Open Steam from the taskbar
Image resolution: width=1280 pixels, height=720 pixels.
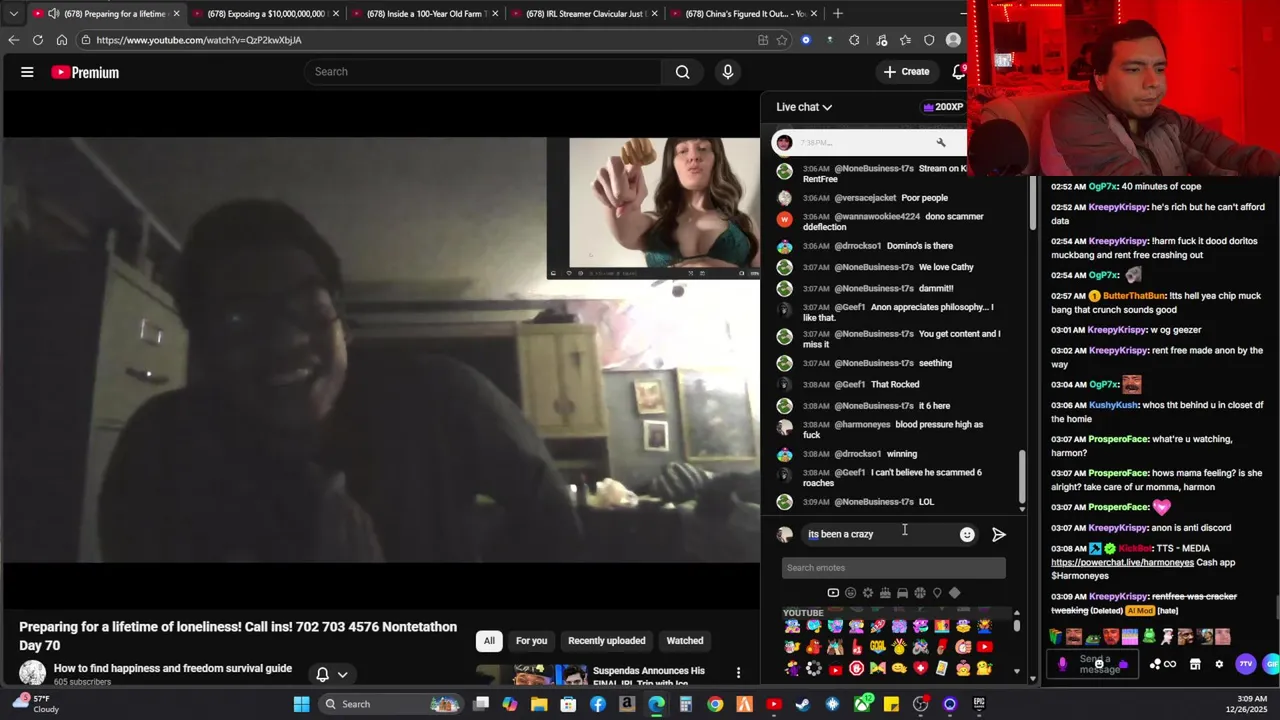802,704
